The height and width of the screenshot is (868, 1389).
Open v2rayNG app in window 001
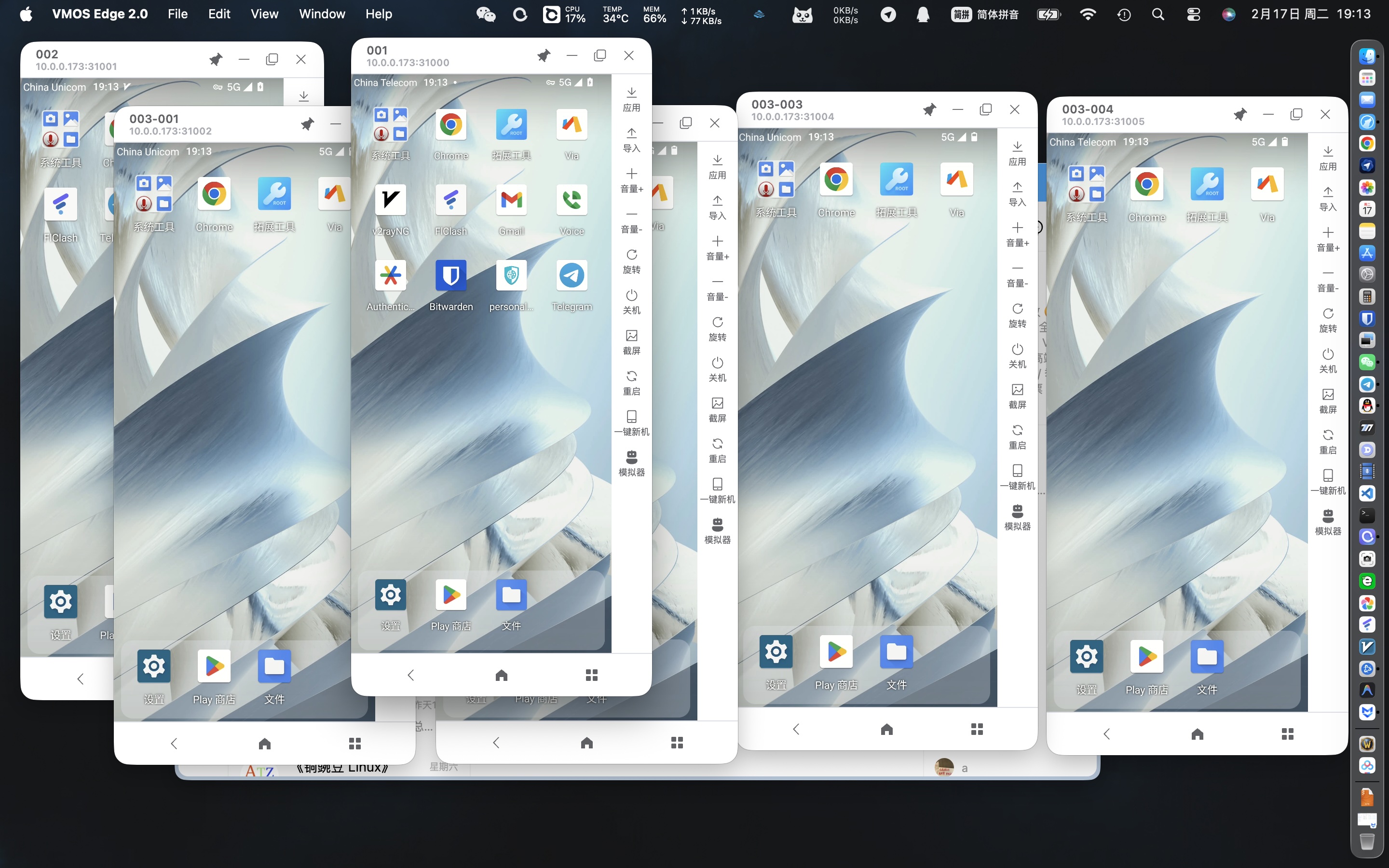point(390,200)
